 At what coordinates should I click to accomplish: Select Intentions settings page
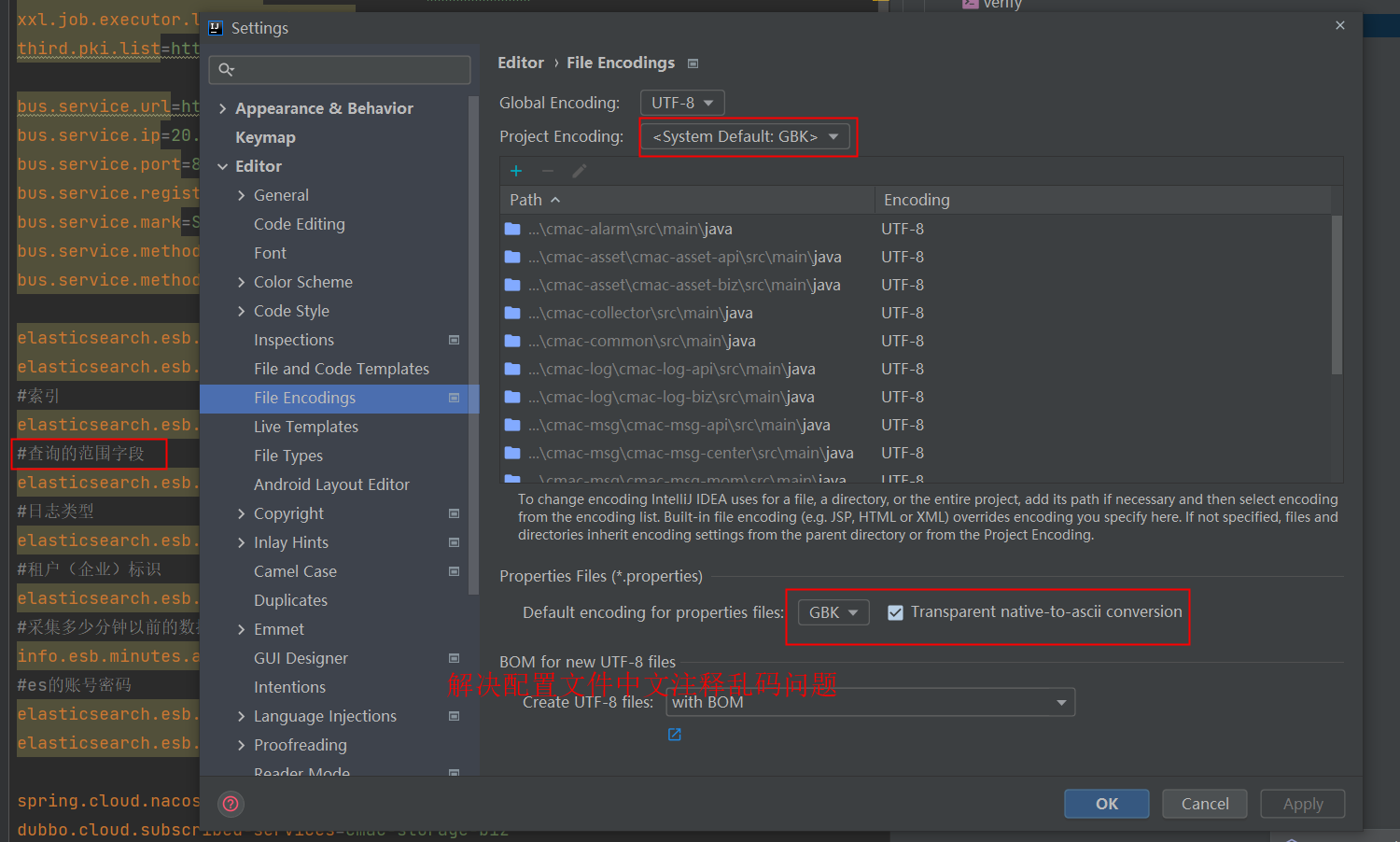point(289,687)
